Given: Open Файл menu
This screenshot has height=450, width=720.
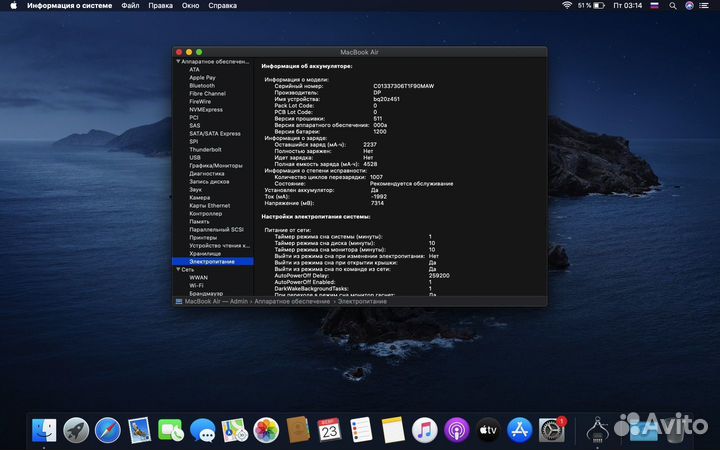Looking at the screenshot, I should coord(130,6).
